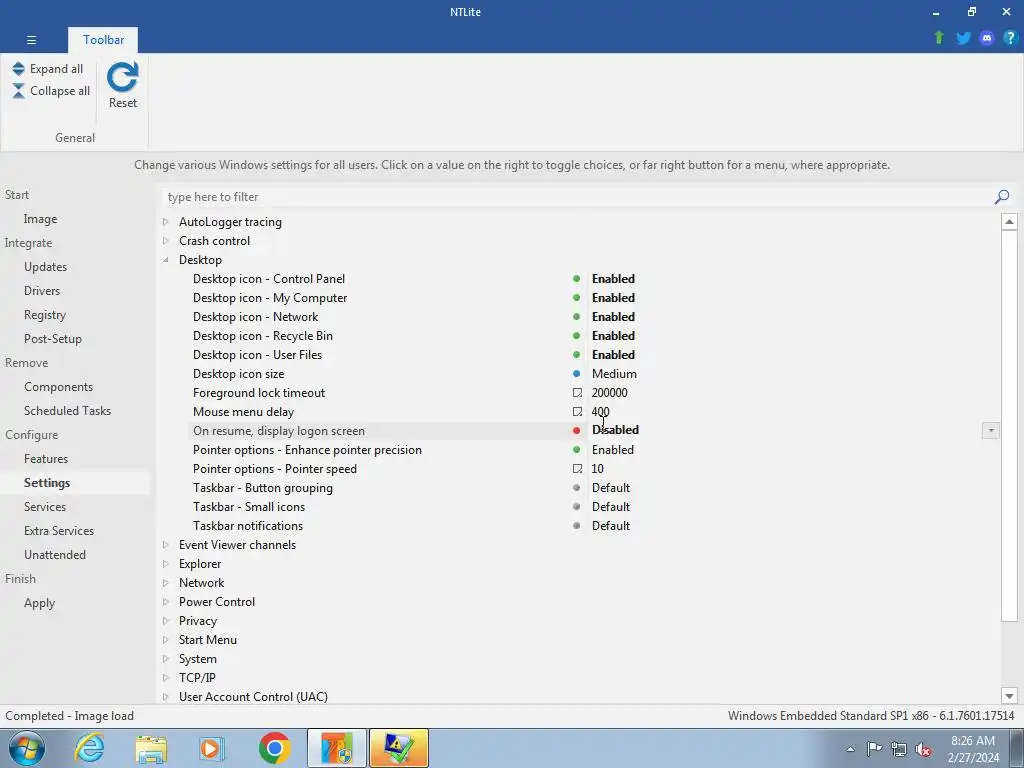Cycle the Desktop icon size Medium value

614,374
